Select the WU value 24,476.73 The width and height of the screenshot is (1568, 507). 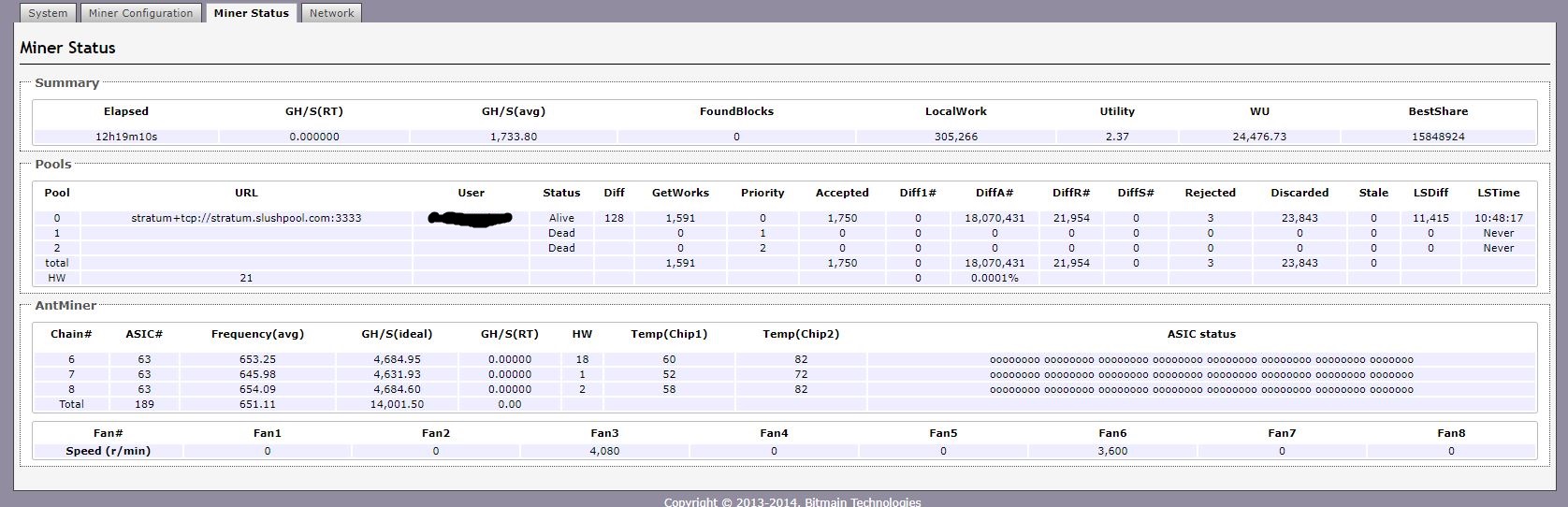(x=1259, y=137)
